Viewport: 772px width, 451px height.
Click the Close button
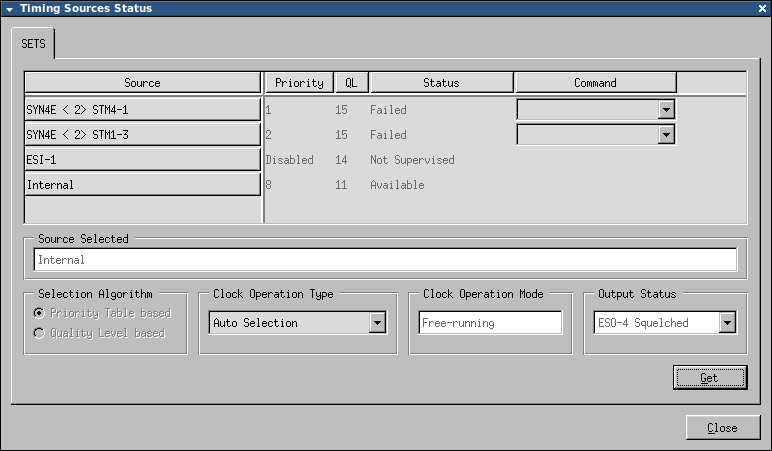(x=722, y=427)
